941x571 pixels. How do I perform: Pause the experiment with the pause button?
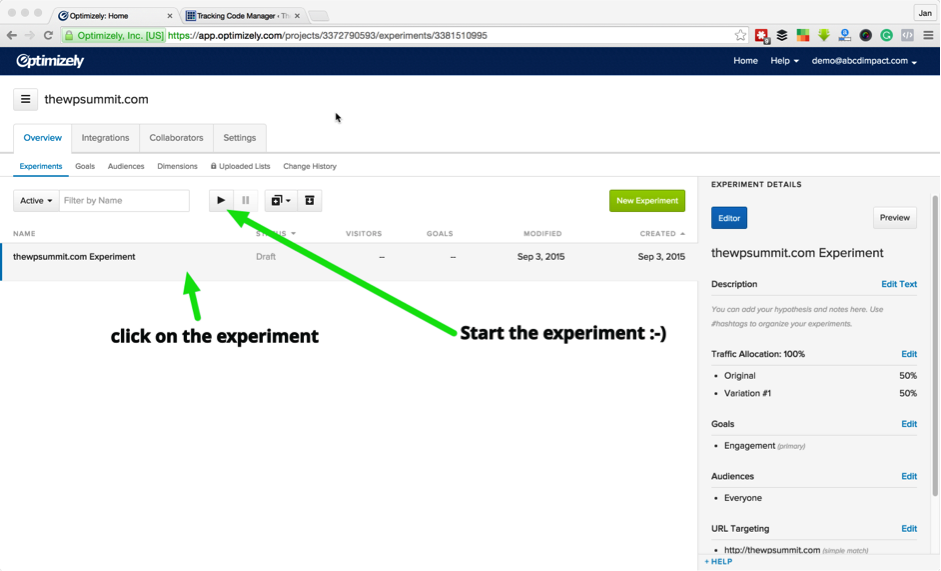tap(245, 201)
